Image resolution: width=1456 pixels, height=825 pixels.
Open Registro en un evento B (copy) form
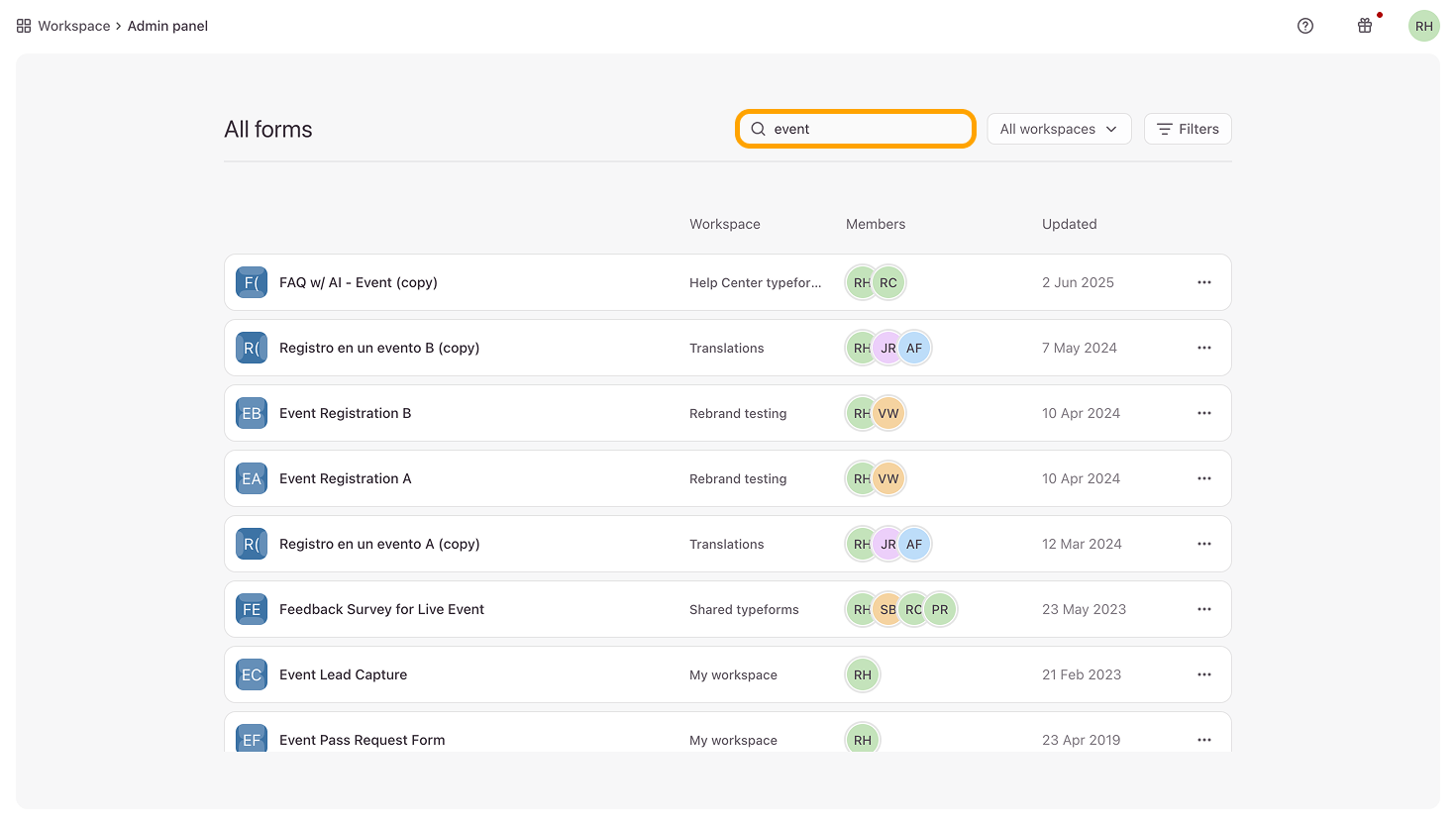(x=379, y=348)
